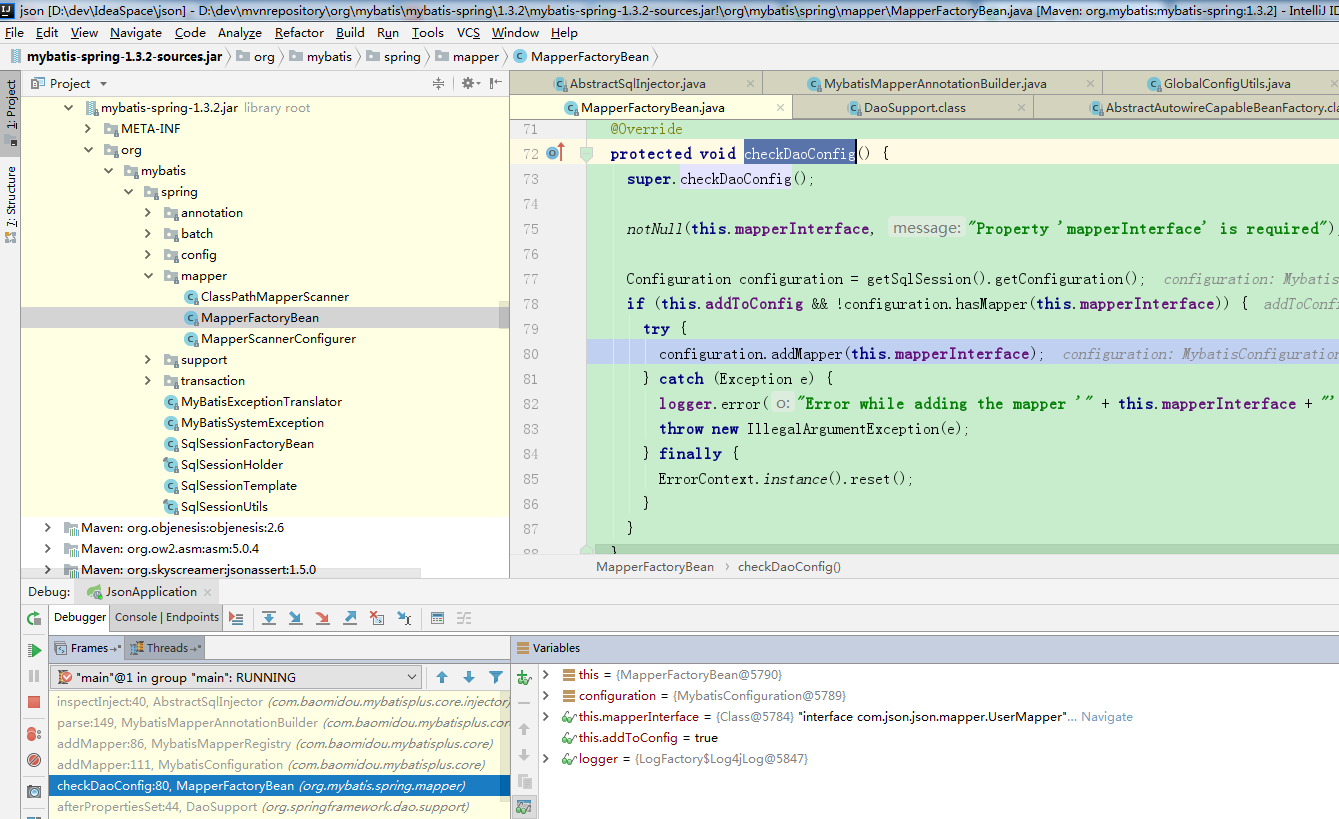
Task: Close the MapperFactoryBean.java tab
Action: tap(778, 108)
